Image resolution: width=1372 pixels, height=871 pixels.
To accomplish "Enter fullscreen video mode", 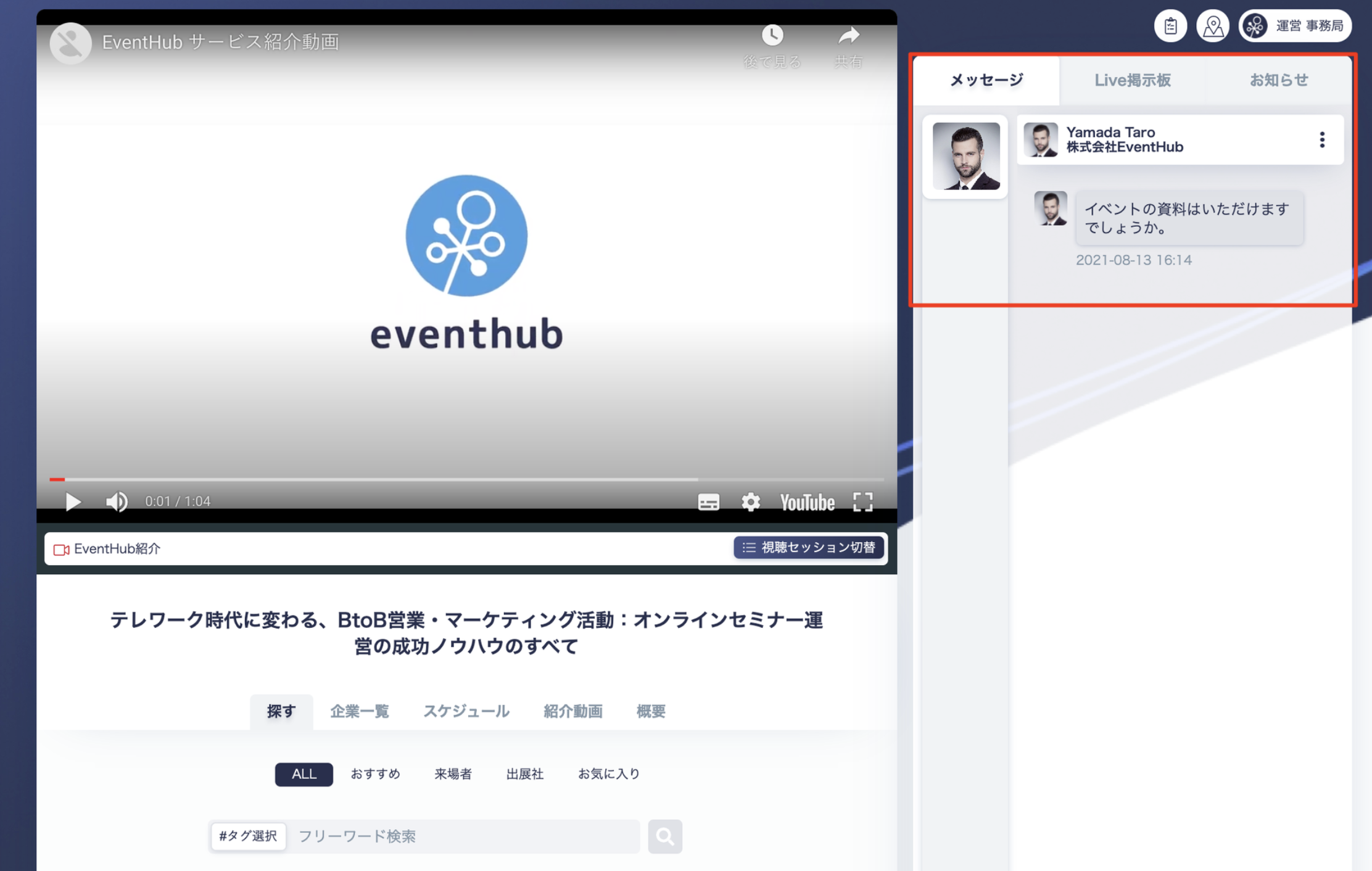I will point(862,502).
